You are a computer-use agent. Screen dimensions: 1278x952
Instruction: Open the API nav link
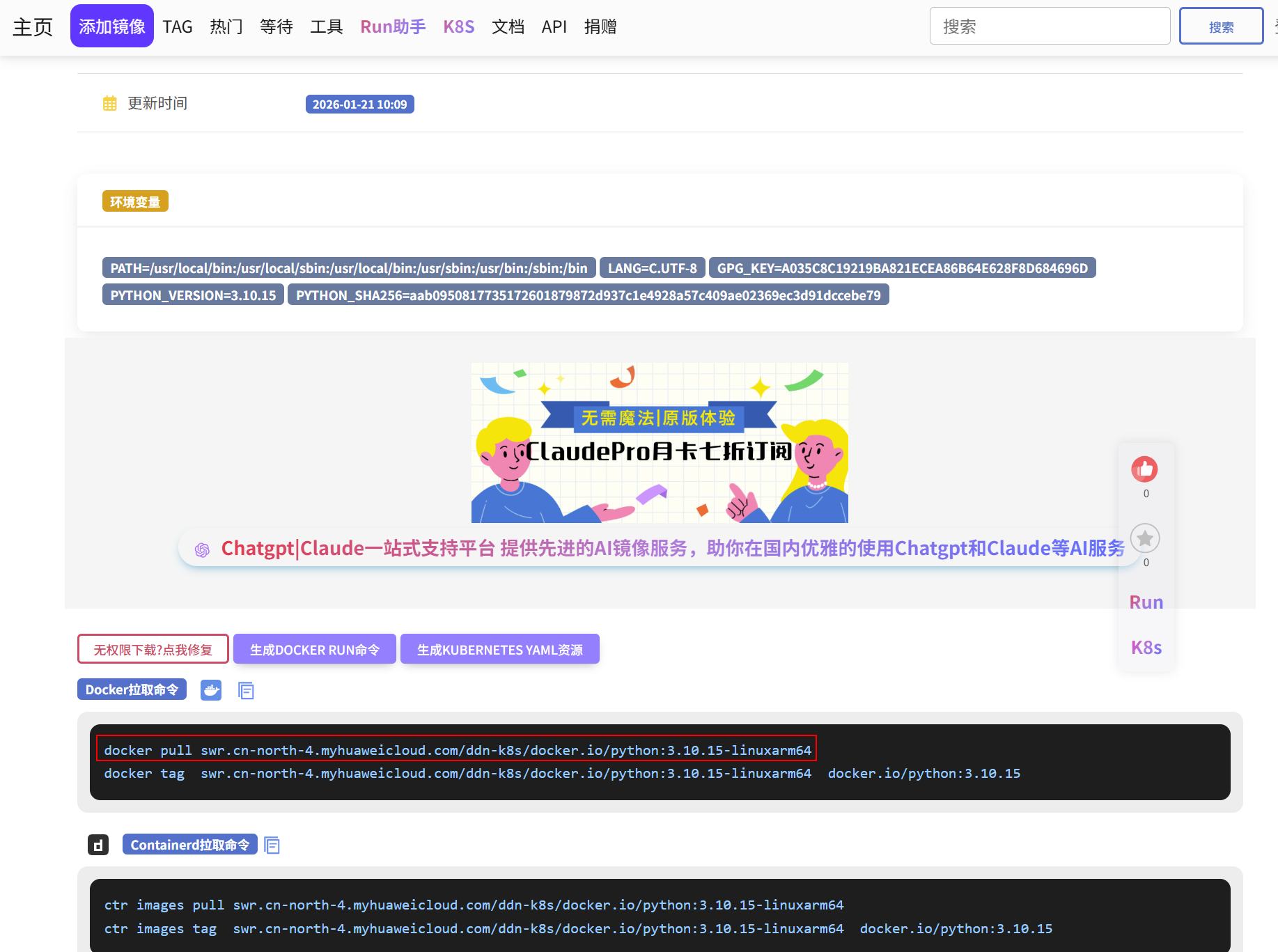(x=554, y=27)
